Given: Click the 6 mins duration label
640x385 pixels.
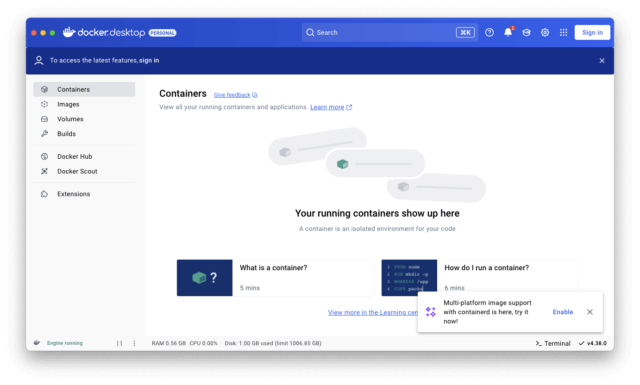Looking at the screenshot, I should (x=454, y=288).
